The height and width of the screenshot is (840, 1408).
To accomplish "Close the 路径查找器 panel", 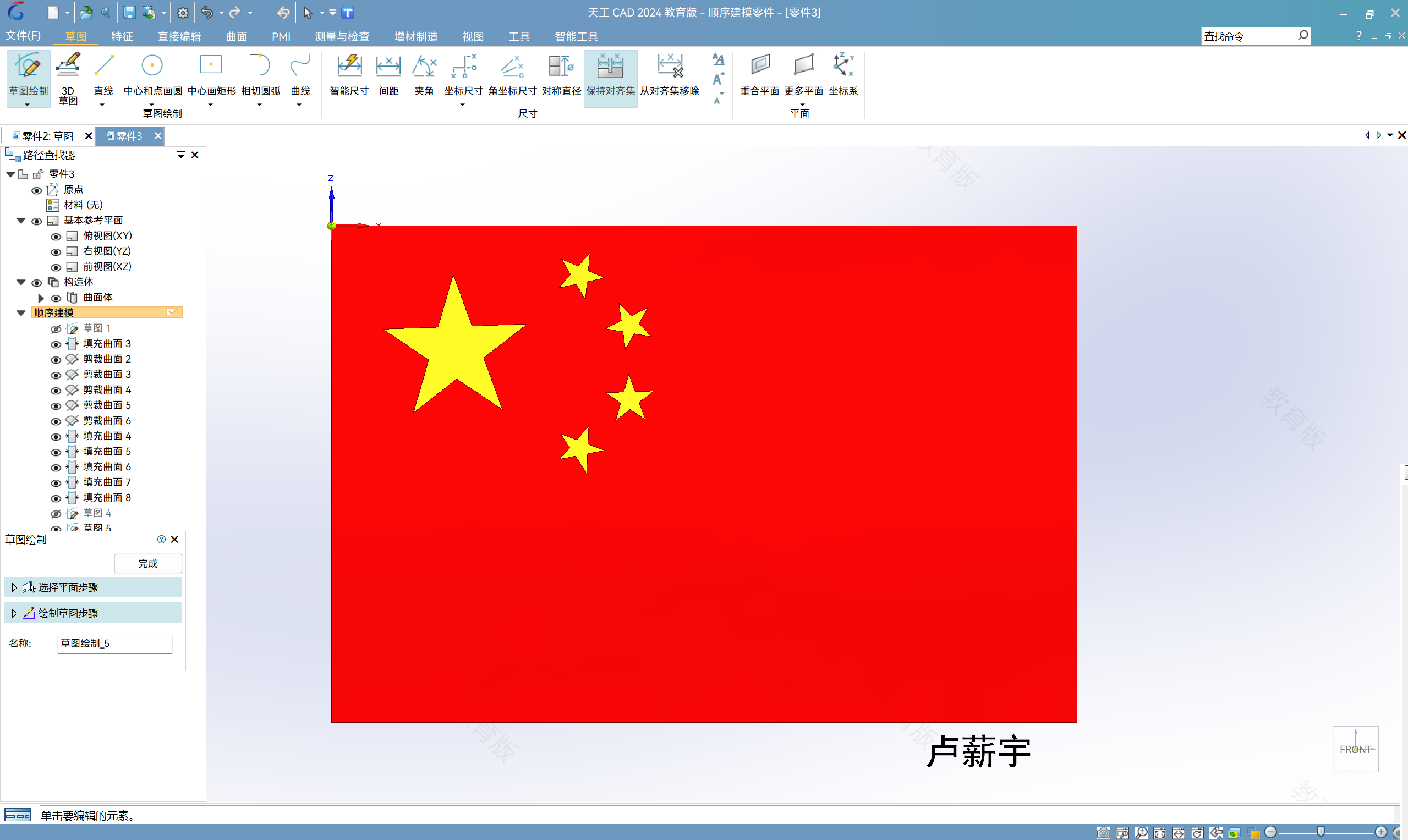I will (x=195, y=155).
